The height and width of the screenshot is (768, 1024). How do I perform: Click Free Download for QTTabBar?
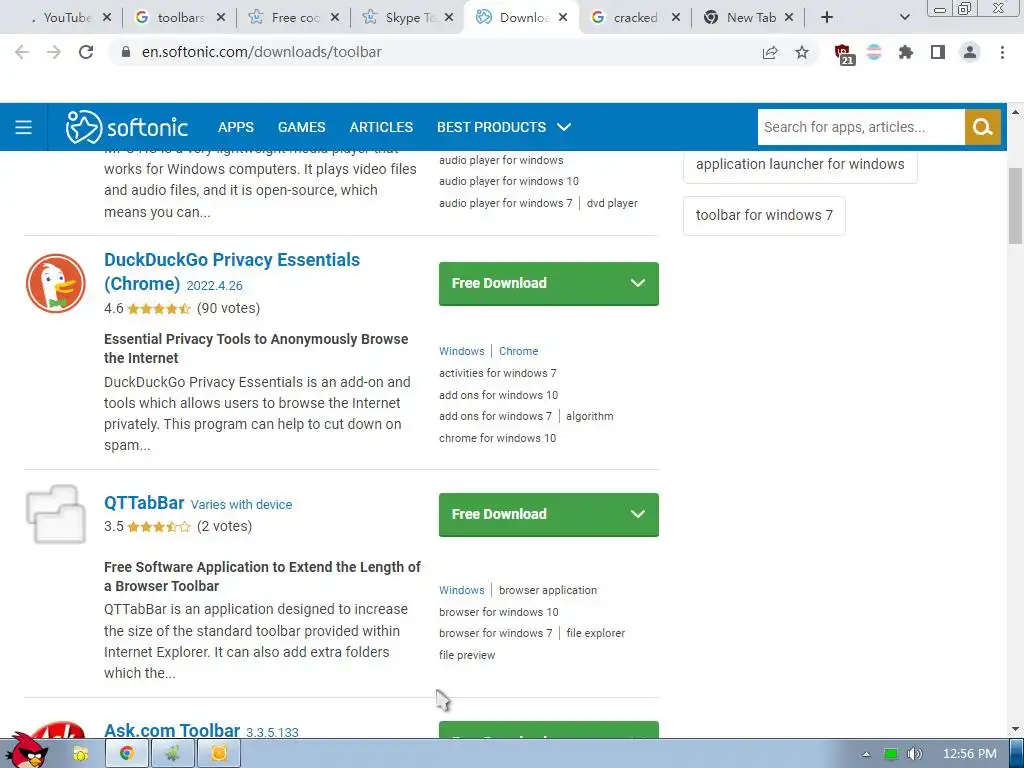tap(549, 515)
